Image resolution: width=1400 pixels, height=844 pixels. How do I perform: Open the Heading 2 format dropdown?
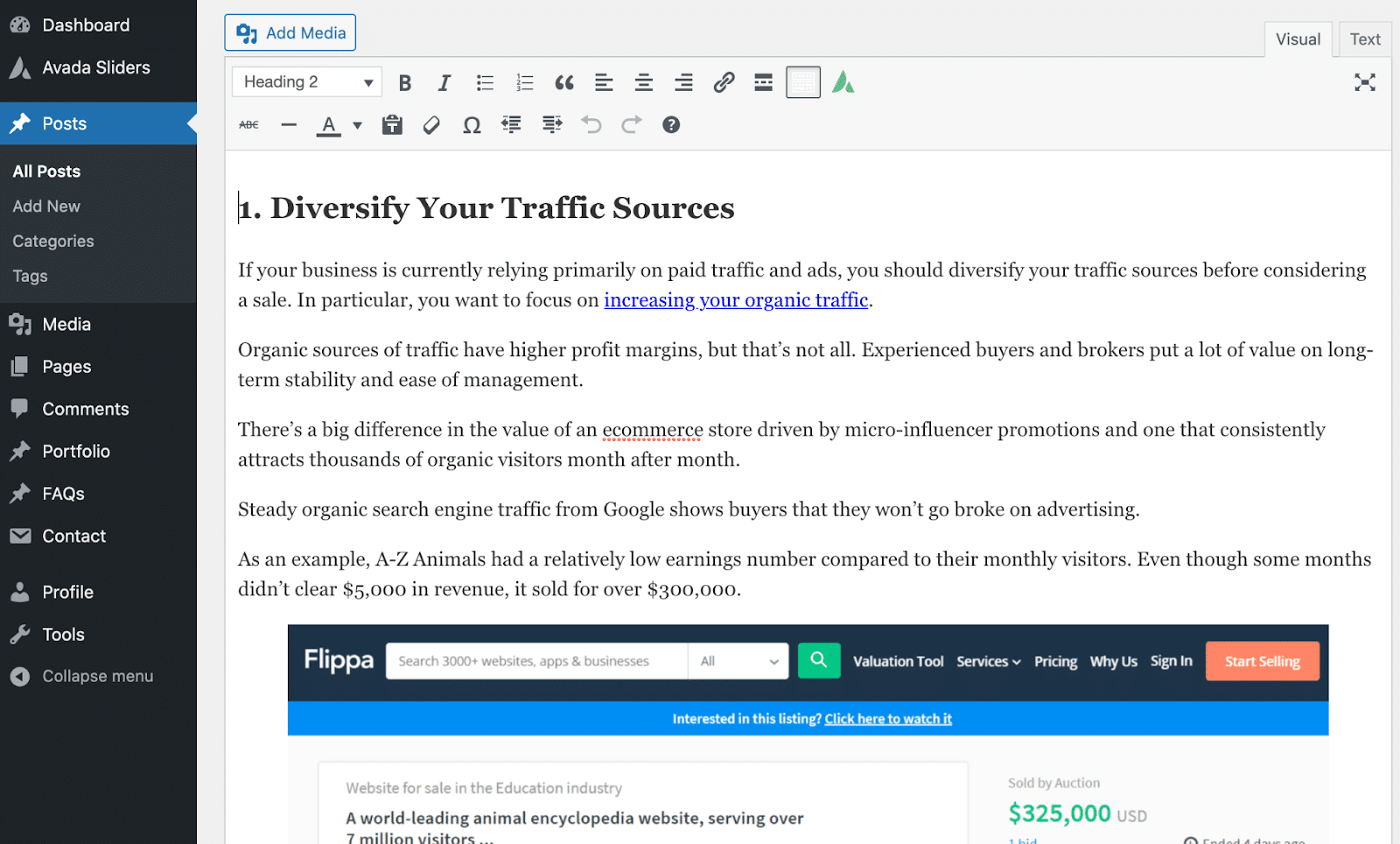[305, 81]
